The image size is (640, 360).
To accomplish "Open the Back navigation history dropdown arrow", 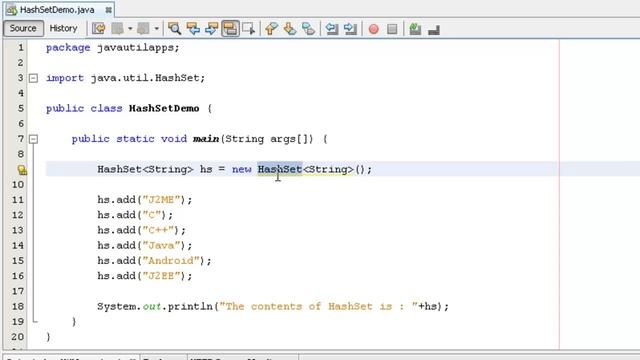I will (130, 29).
